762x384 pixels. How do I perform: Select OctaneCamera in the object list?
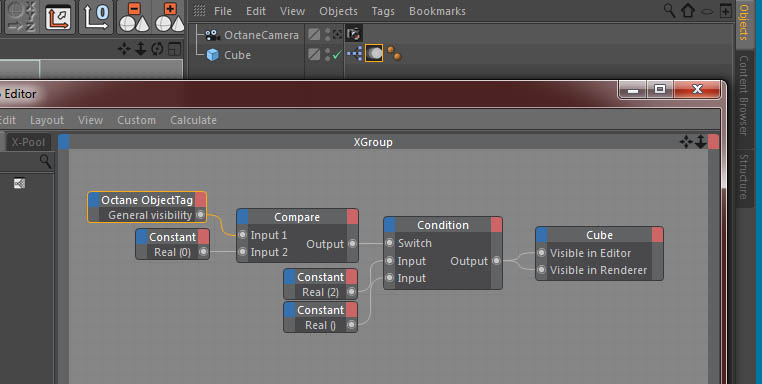pos(261,35)
